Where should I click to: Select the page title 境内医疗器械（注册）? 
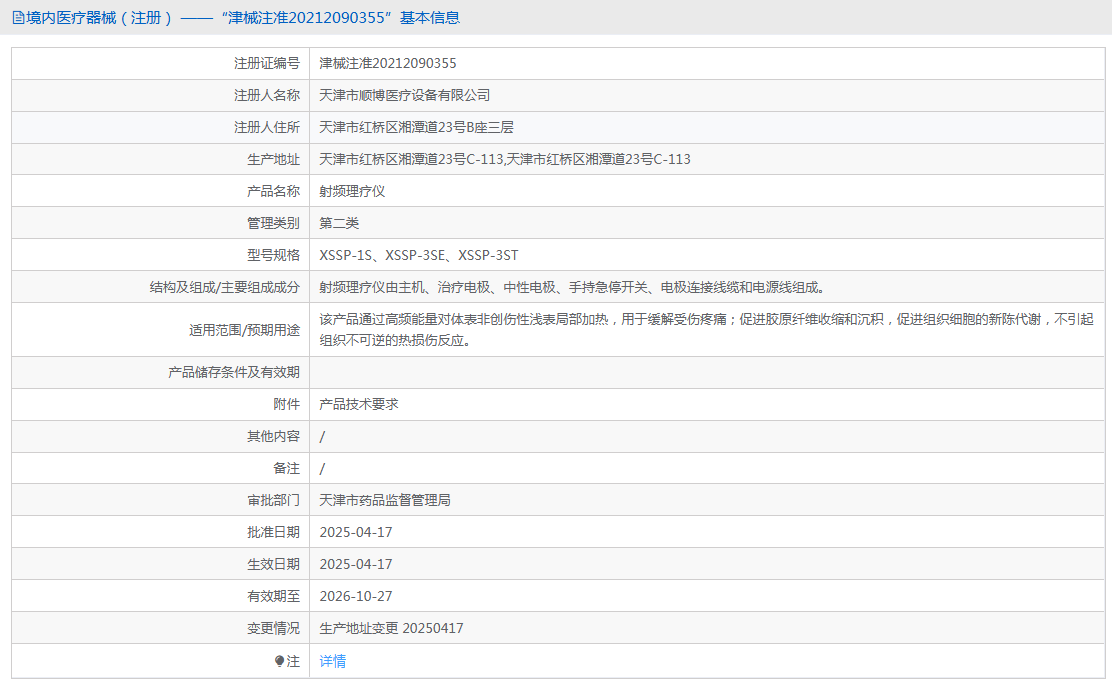(x=99, y=18)
